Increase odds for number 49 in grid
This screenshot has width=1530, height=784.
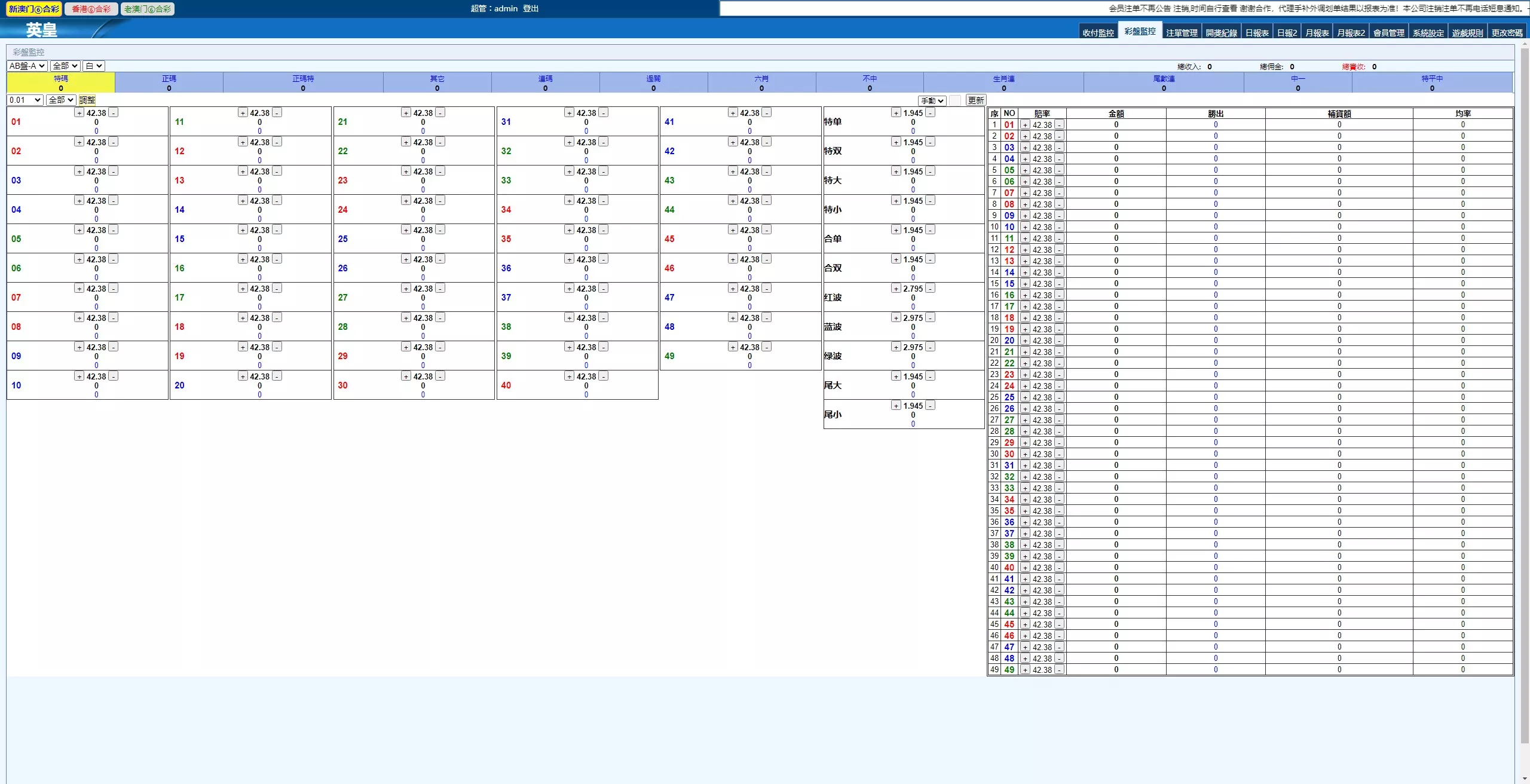pos(733,347)
